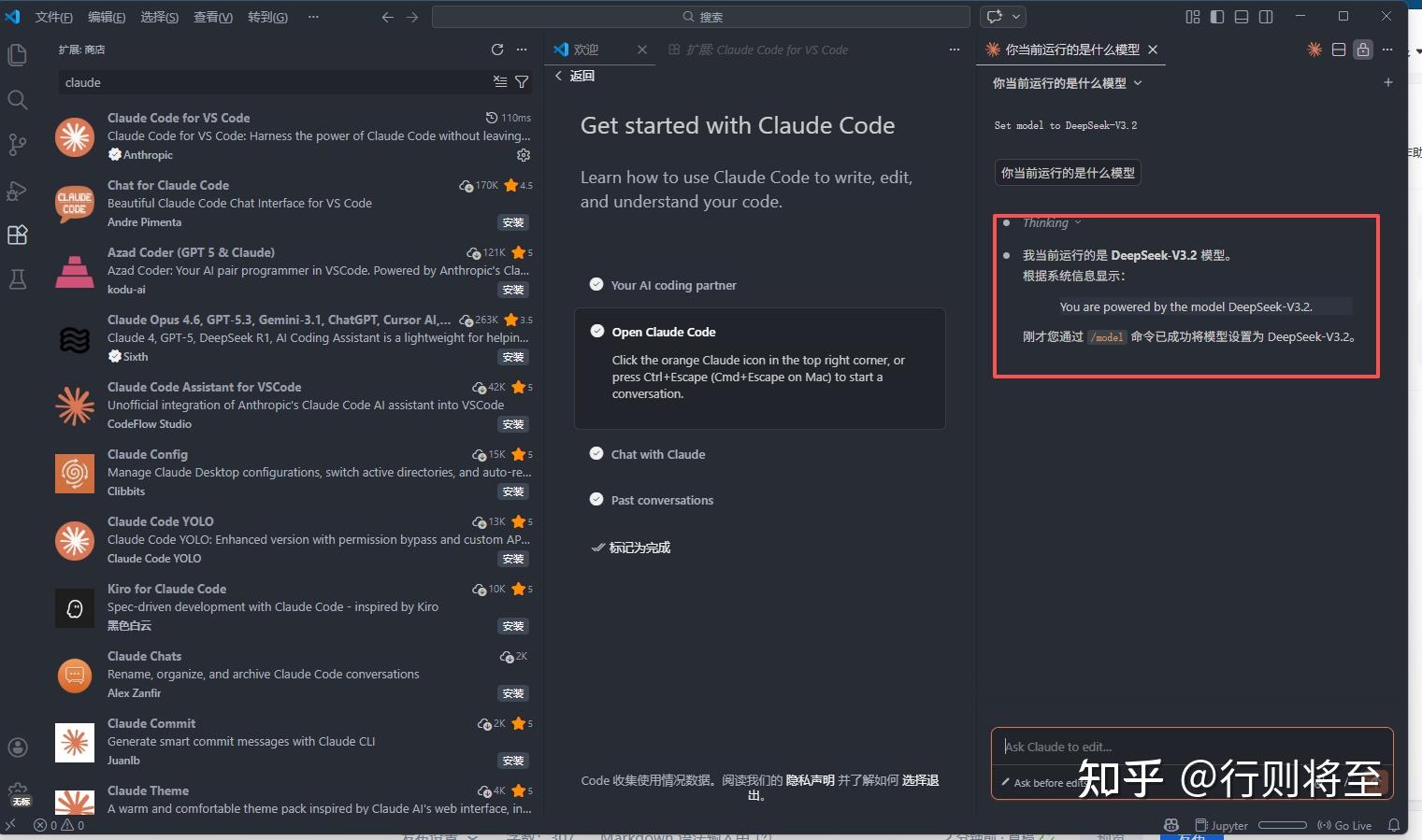The width and height of the screenshot is (1422, 840).
Task: Open the Run and Debug view
Action: 17,190
